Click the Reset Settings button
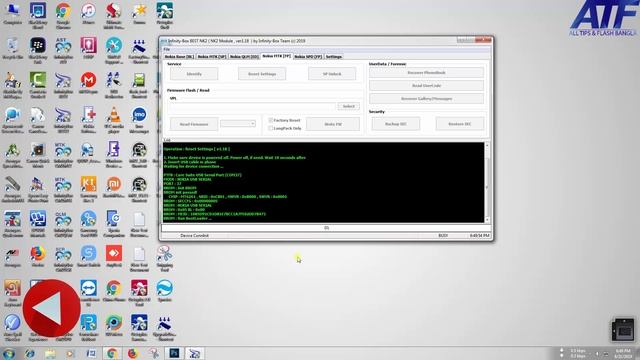Viewport: 640px width, 360px height. click(x=262, y=74)
